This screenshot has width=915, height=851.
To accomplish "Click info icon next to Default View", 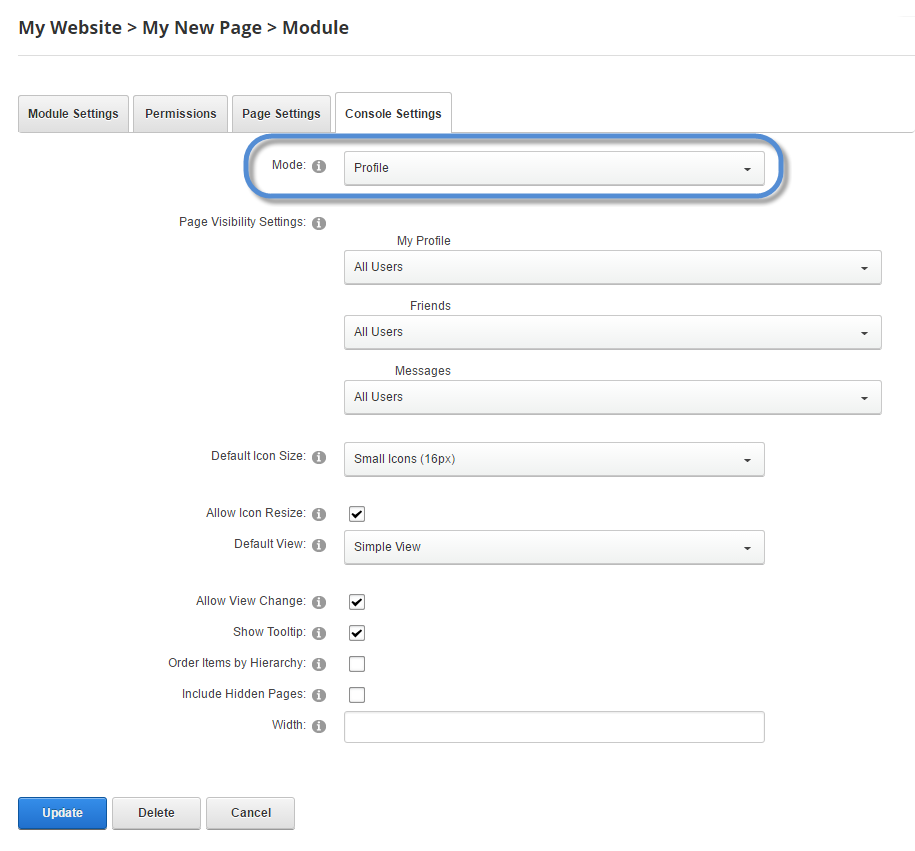I will click(x=319, y=546).
